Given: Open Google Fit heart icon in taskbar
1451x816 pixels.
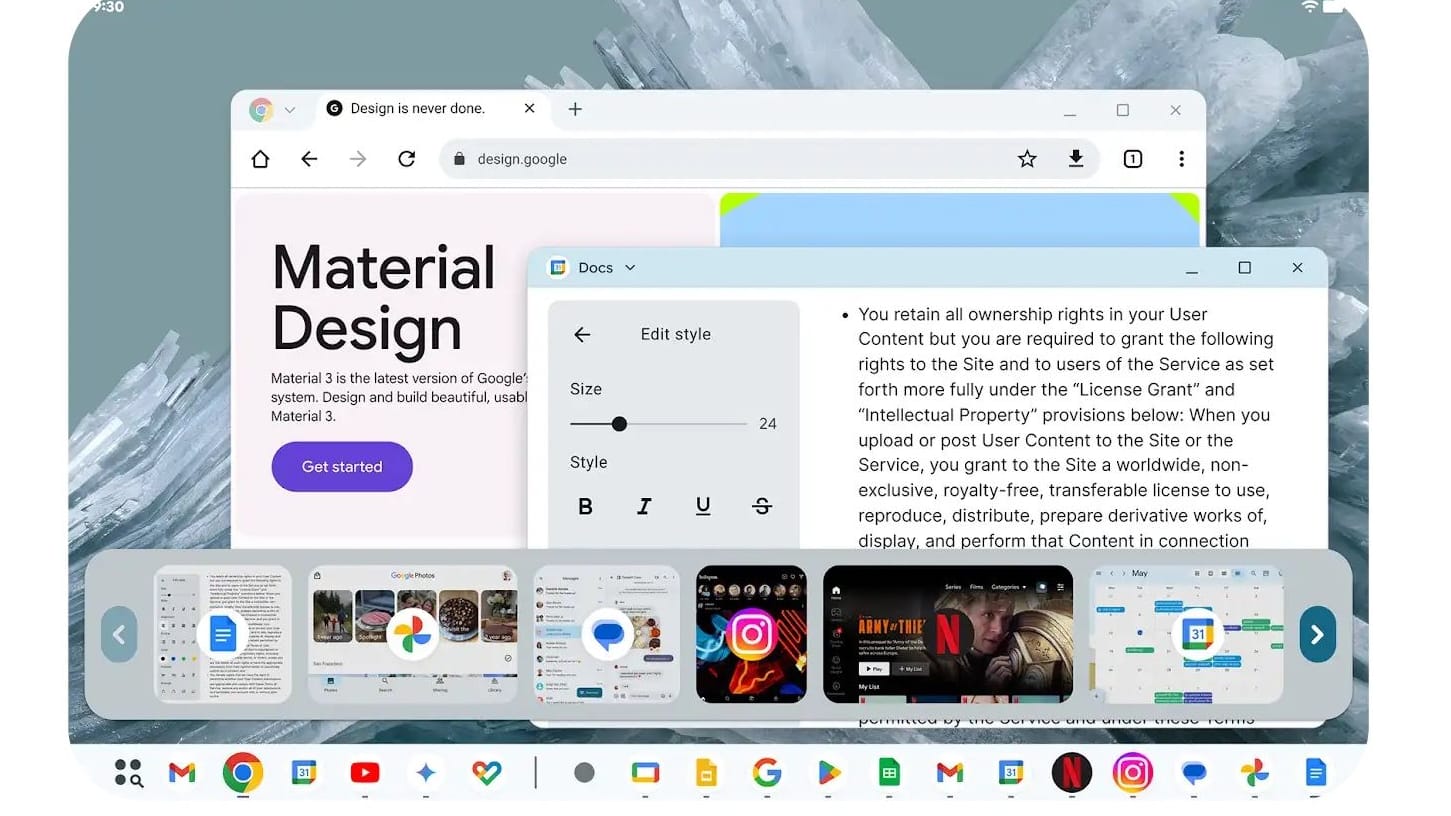Looking at the screenshot, I should click(487, 772).
